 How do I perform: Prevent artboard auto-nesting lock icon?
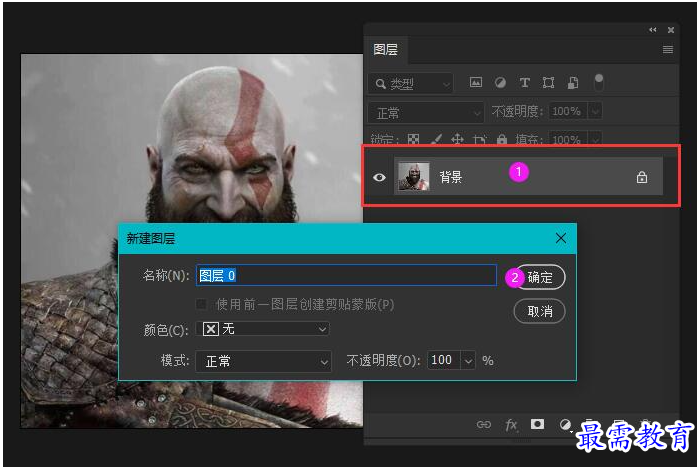[479, 140]
